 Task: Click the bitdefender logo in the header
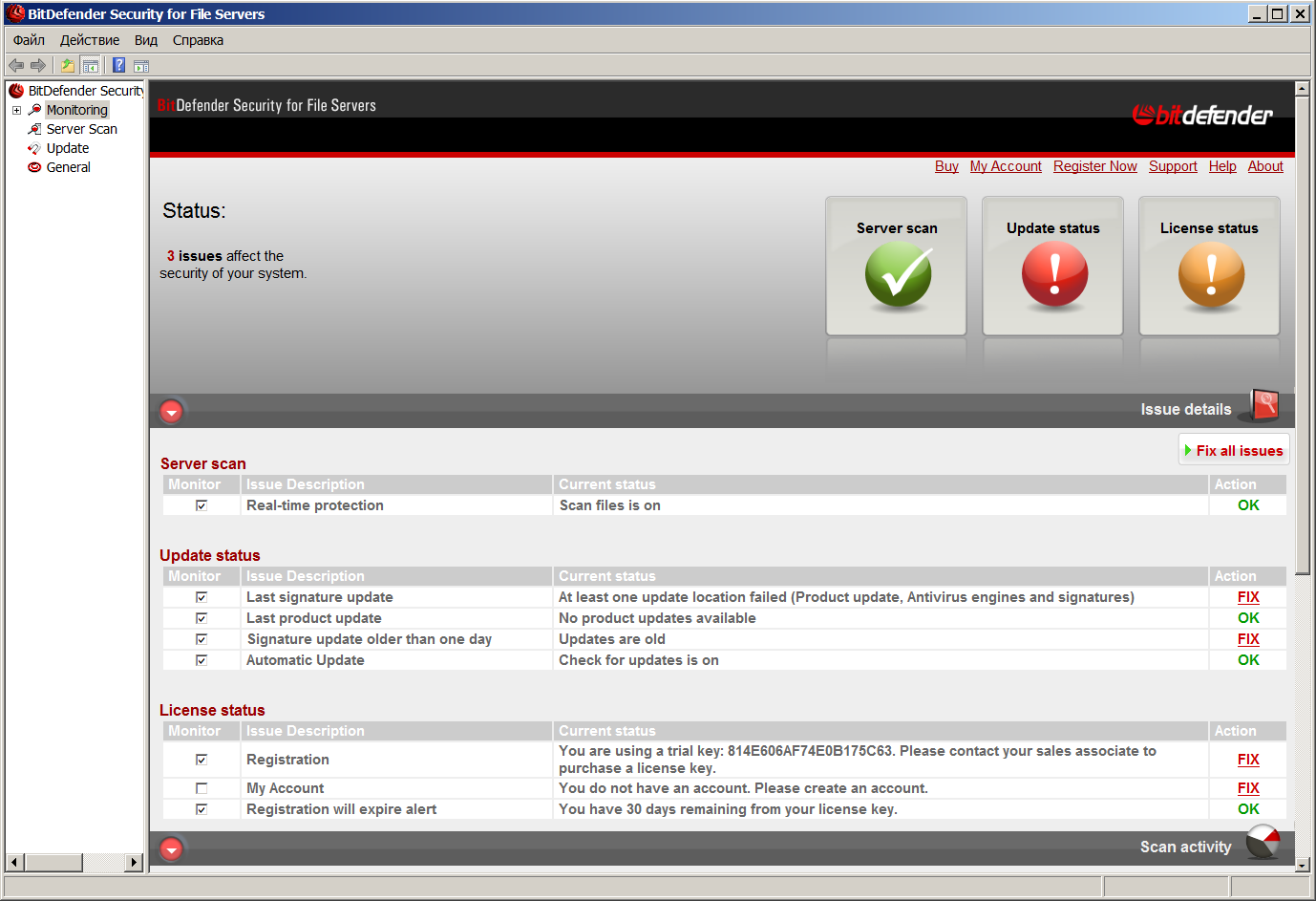coord(1202,116)
